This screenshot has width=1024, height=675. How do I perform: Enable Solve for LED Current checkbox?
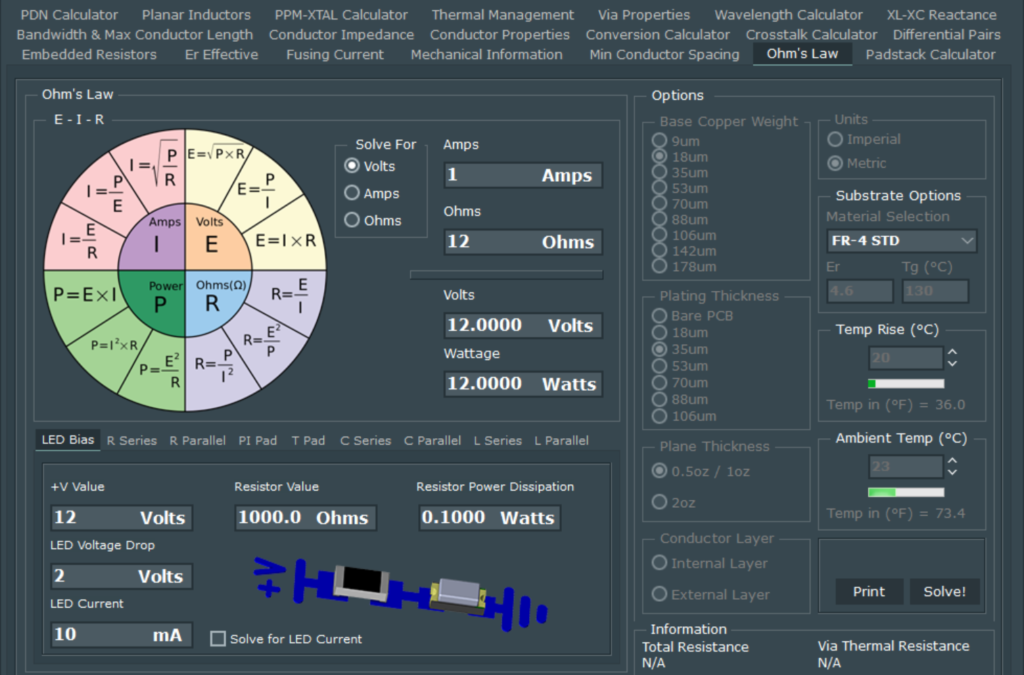(x=218, y=639)
